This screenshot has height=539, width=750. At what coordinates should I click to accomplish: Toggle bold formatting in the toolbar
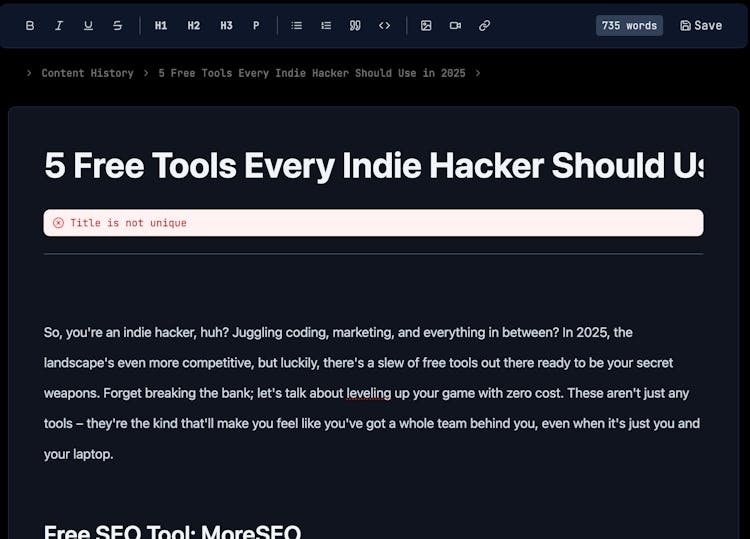pos(30,26)
